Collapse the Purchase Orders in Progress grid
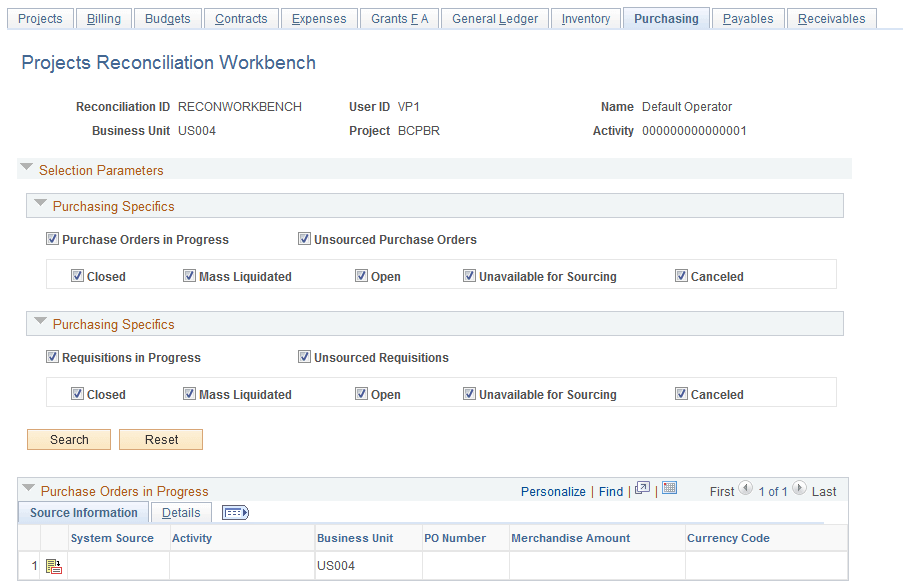912x586 pixels. click(x=27, y=491)
